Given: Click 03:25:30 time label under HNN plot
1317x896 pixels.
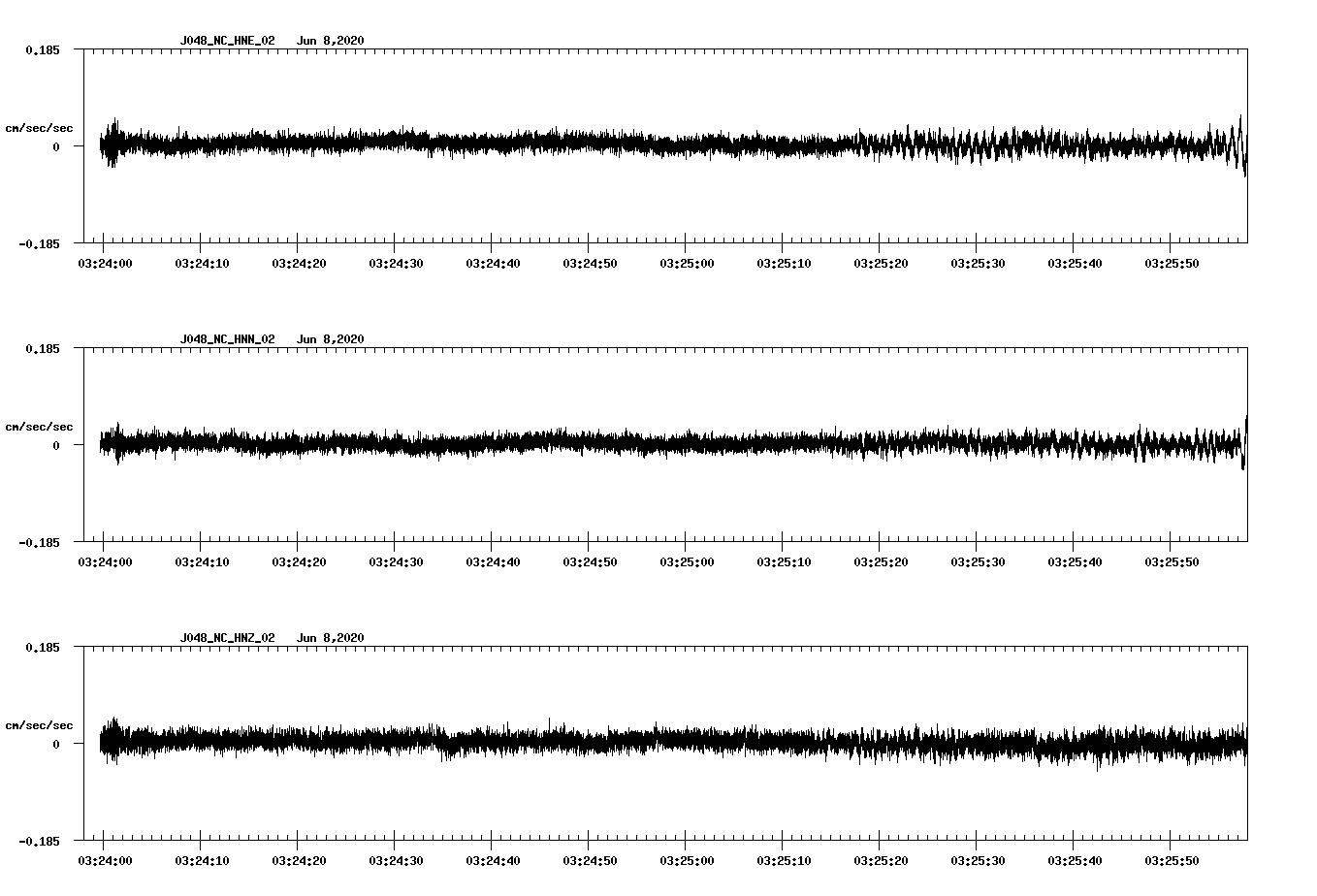Looking at the screenshot, I should point(977,561).
